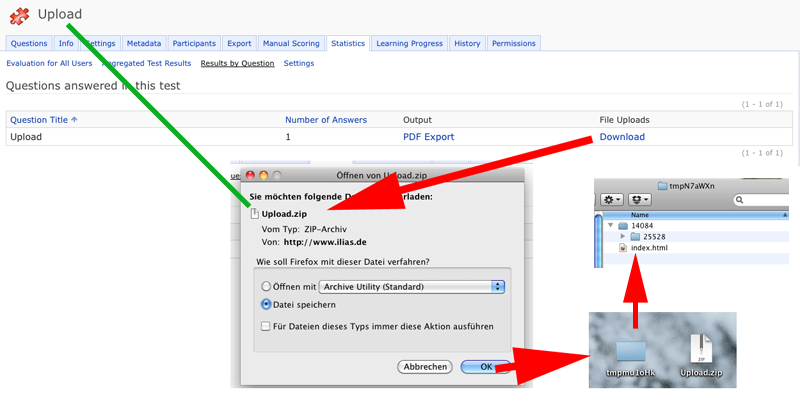
Task: Click the OK button in download dialog
Action: point(485,367)
